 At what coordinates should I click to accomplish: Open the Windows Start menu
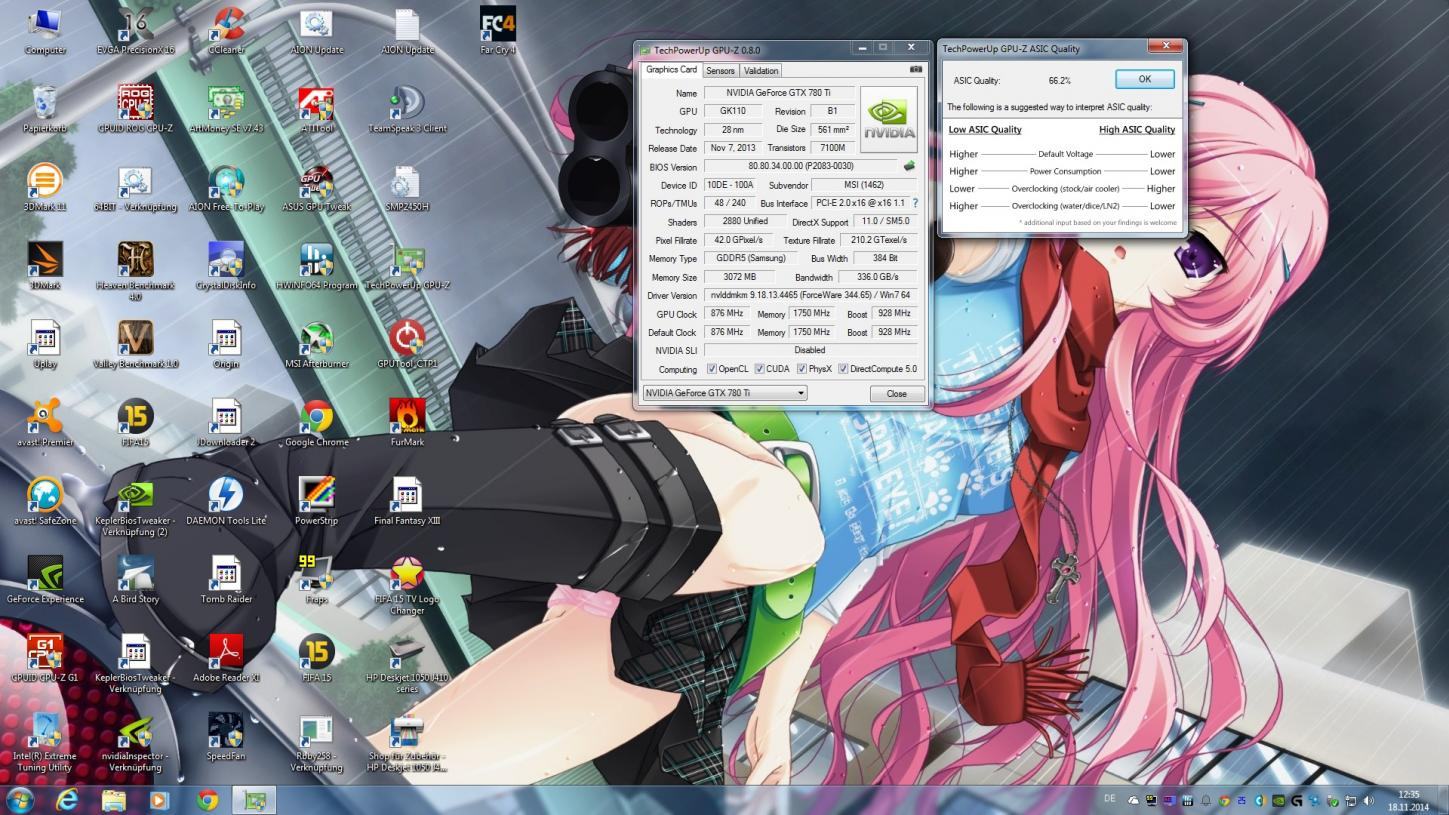[20, 800]
